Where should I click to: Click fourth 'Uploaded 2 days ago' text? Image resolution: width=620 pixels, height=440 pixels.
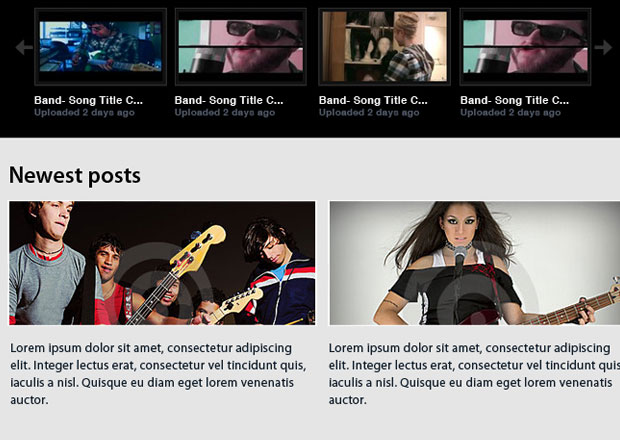510,113
